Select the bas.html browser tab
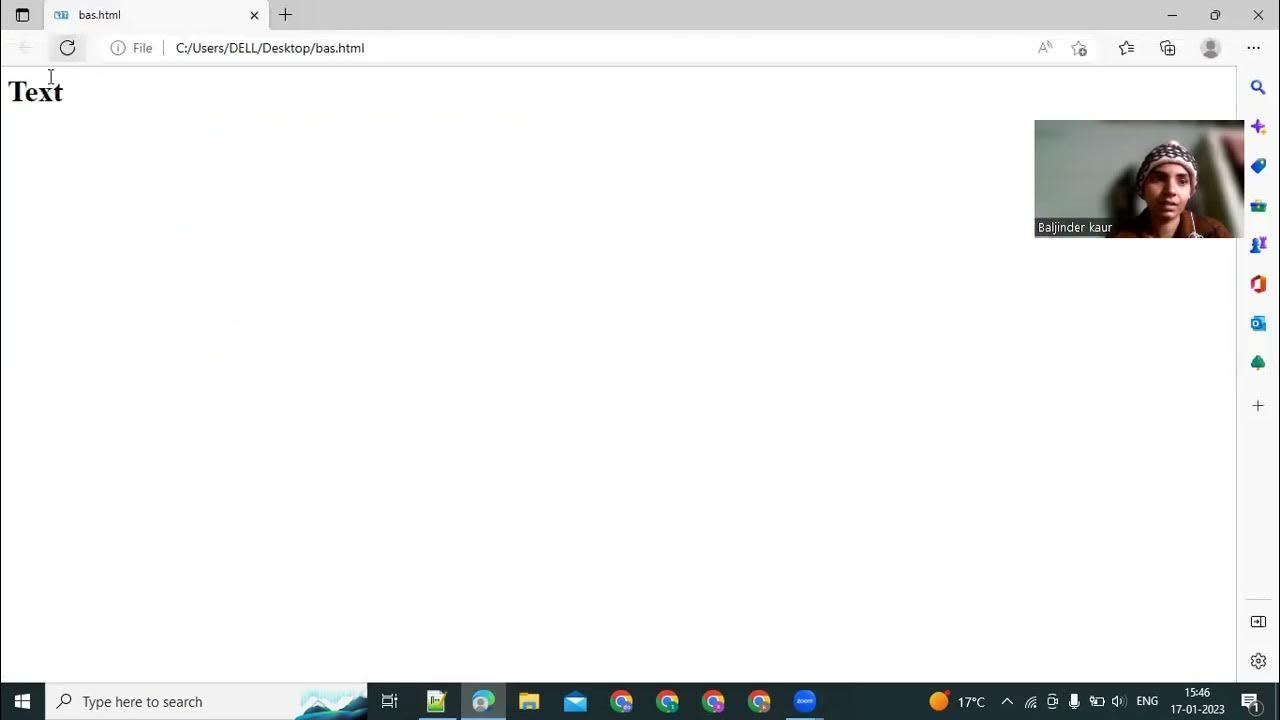 (155, 15)
